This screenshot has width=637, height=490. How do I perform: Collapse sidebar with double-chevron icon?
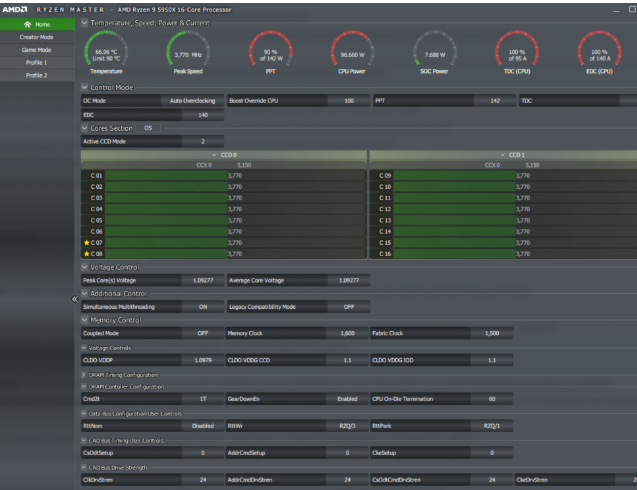pos(74,299)
